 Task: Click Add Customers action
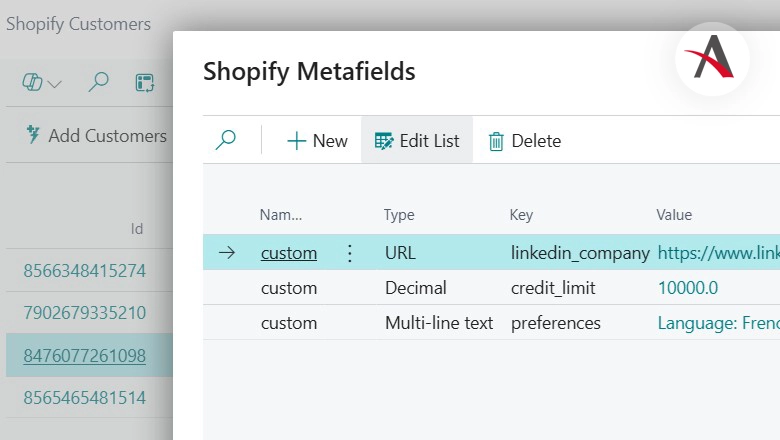96,136
